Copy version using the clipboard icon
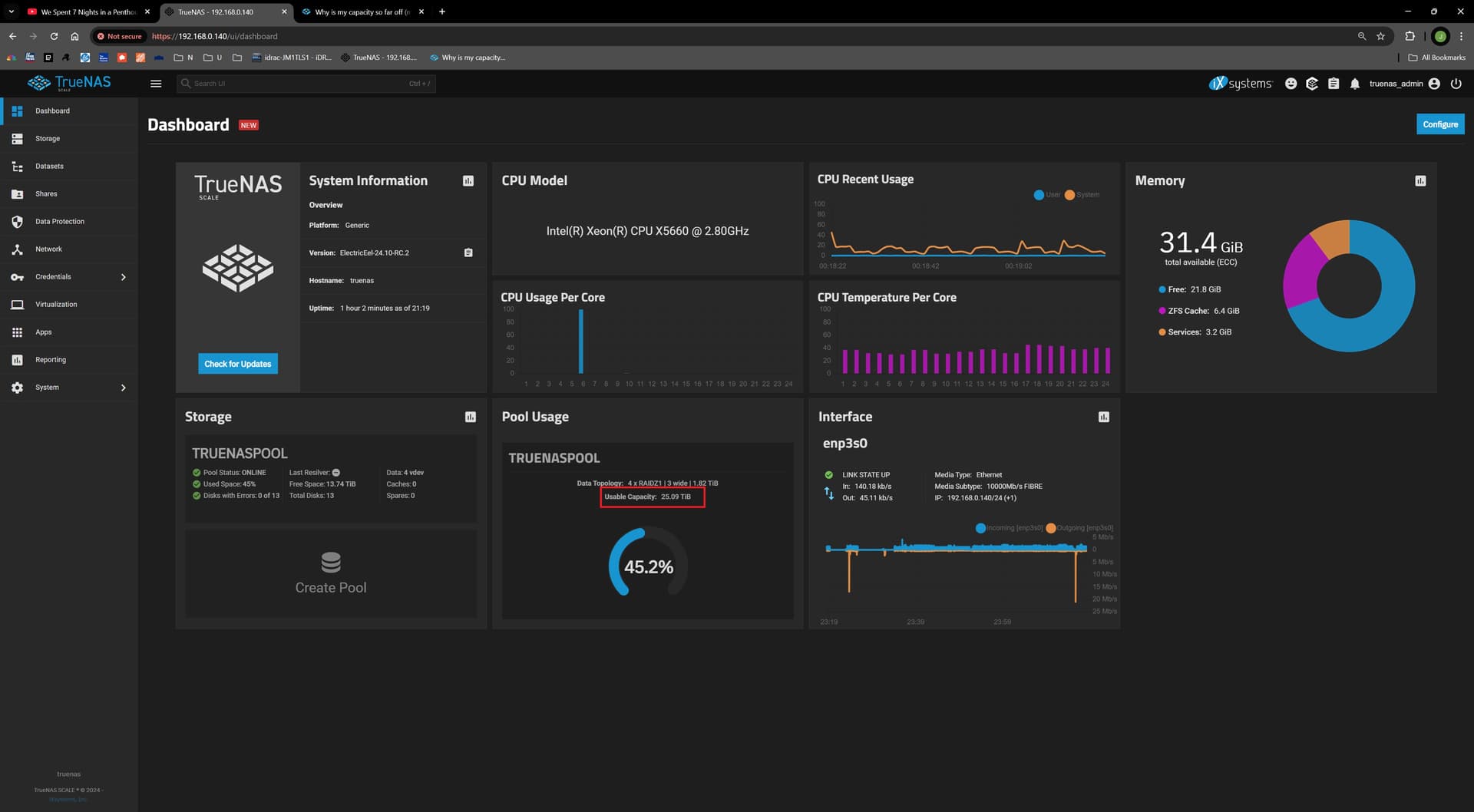Viewport: 1474px width, 812px height. pos(468,253)
